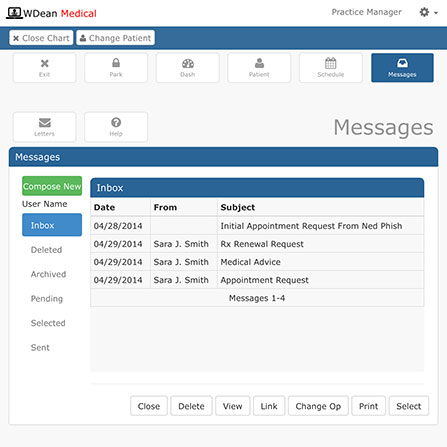Open the Letters envelope icon
This screenshot has height=447, width=447.
(x=44, y=127)
